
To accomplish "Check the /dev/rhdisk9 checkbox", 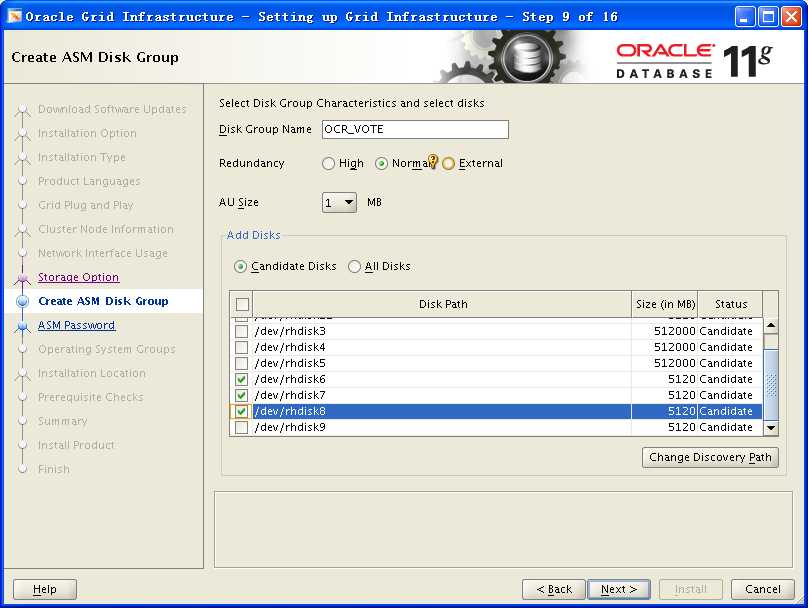I will (241, 427).
